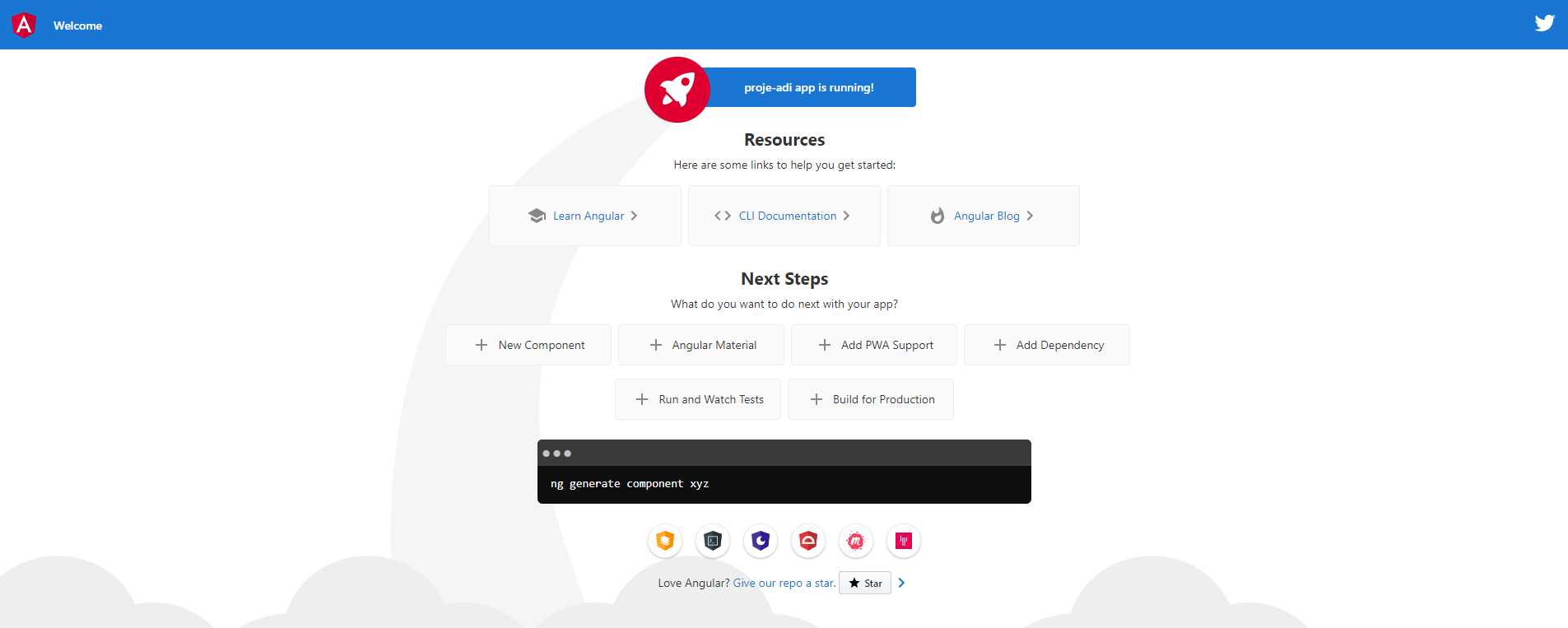The height and width of the screenshot is (628, 1568).
Task: Click the 'Next Steps' heading
Action: (x=784, y=279)
